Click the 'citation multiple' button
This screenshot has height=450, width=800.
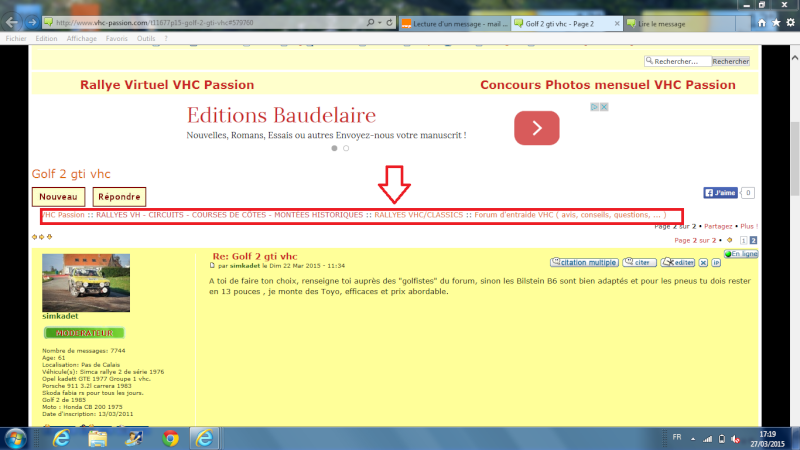point(584,262)
